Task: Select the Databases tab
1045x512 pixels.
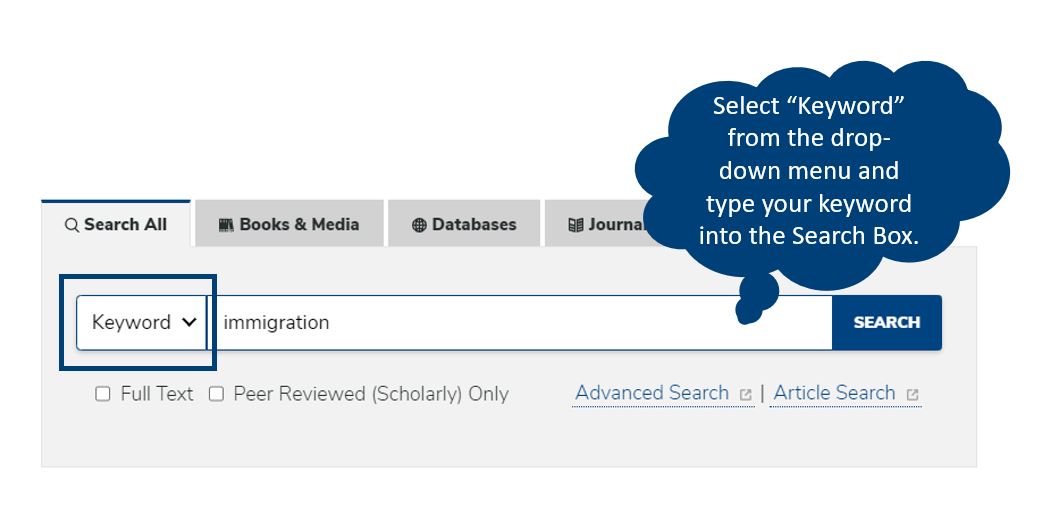Action: click(x=464, y=224)
